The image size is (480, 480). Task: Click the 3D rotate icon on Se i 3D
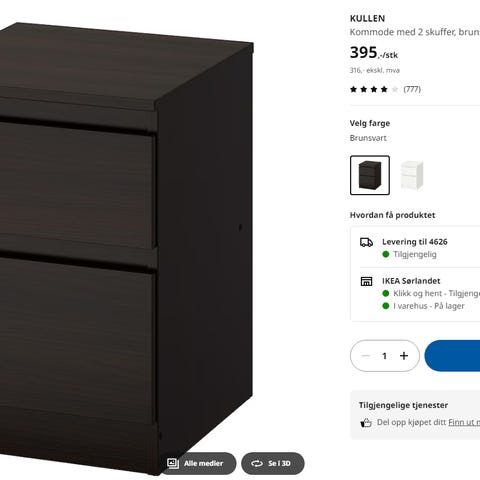[x=257, y=463]
